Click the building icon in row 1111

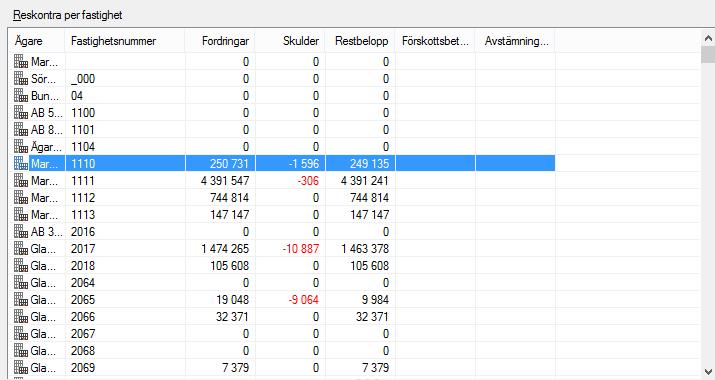click(x=21, y=181)
